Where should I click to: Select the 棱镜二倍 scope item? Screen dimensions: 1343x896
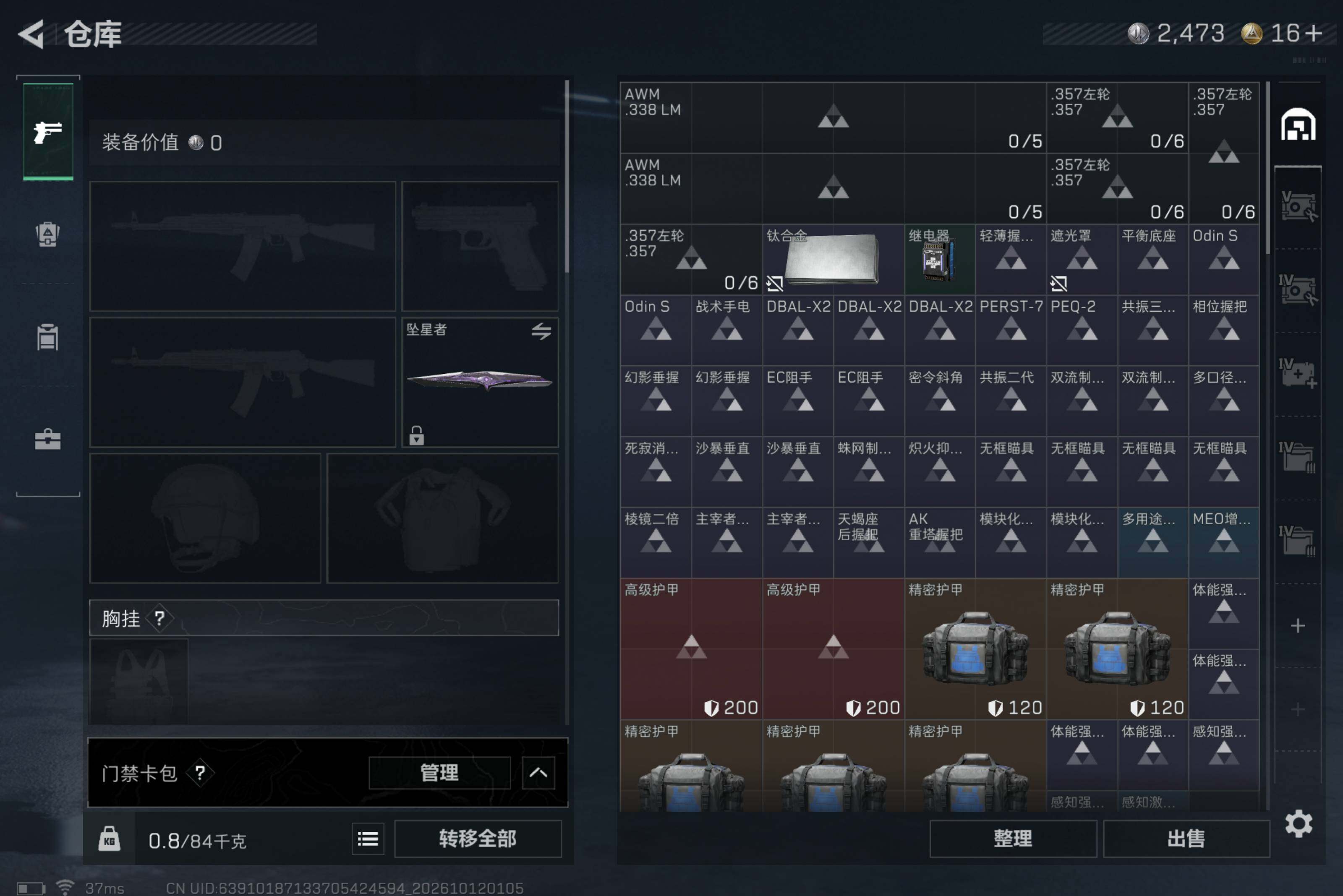point(655,542)
